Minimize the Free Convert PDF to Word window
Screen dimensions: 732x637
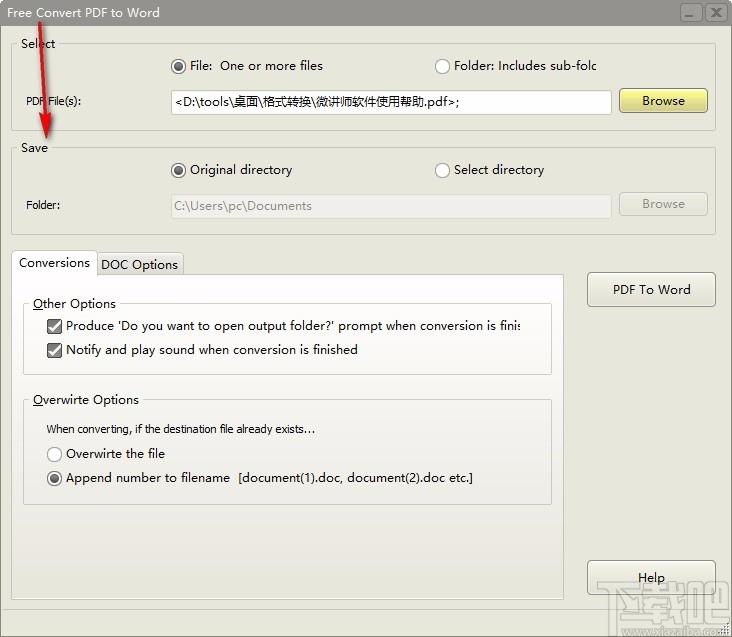[690, 13]
